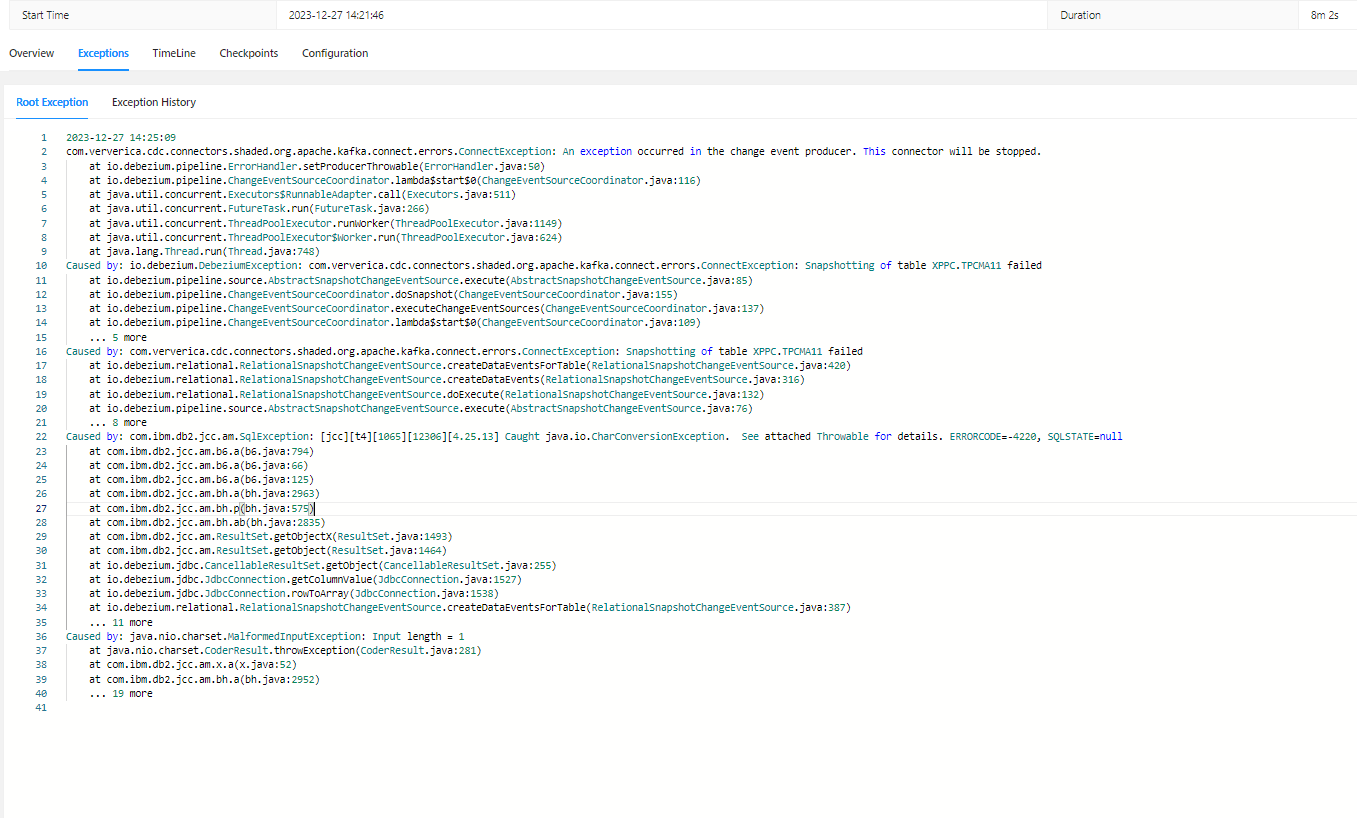The height and width of the screenshot is (818, 1357).
Task: Click the '... 5 more' line
Action: (118, 337)
